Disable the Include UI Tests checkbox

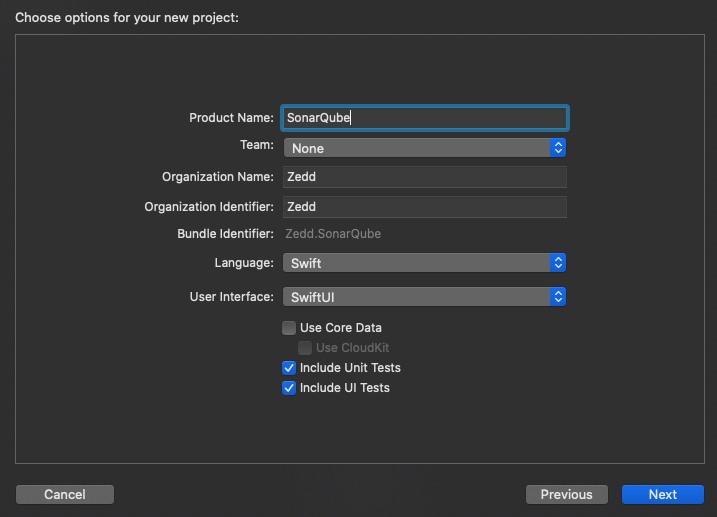(x=289, y=388)
